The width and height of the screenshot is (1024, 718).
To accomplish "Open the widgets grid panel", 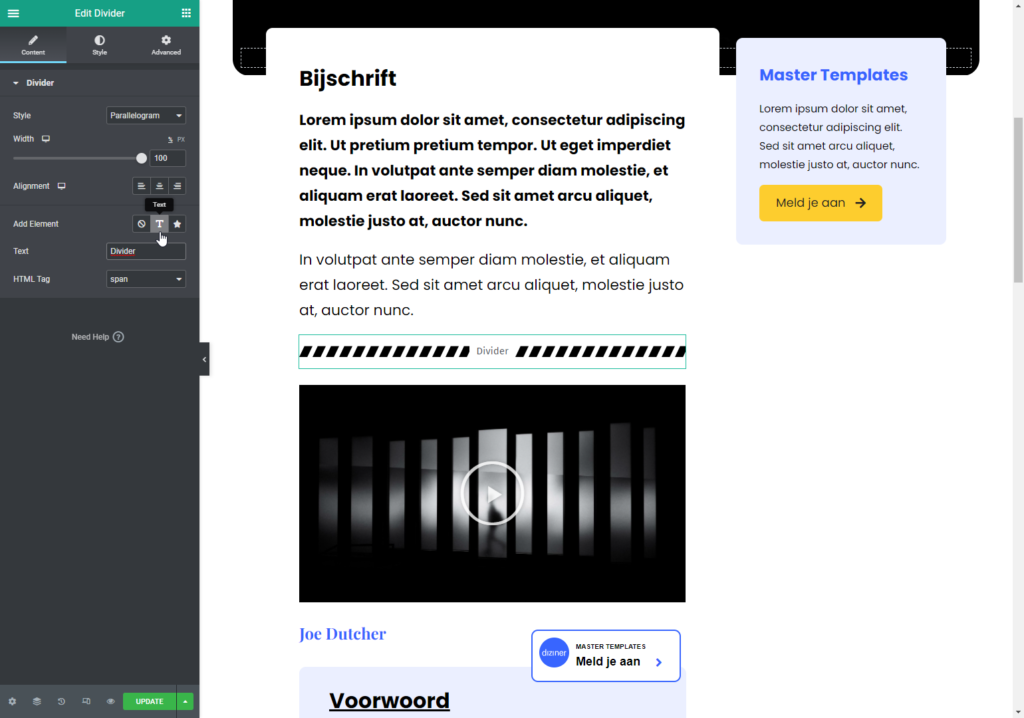I will pyautogui.click(x=186, y=13).
